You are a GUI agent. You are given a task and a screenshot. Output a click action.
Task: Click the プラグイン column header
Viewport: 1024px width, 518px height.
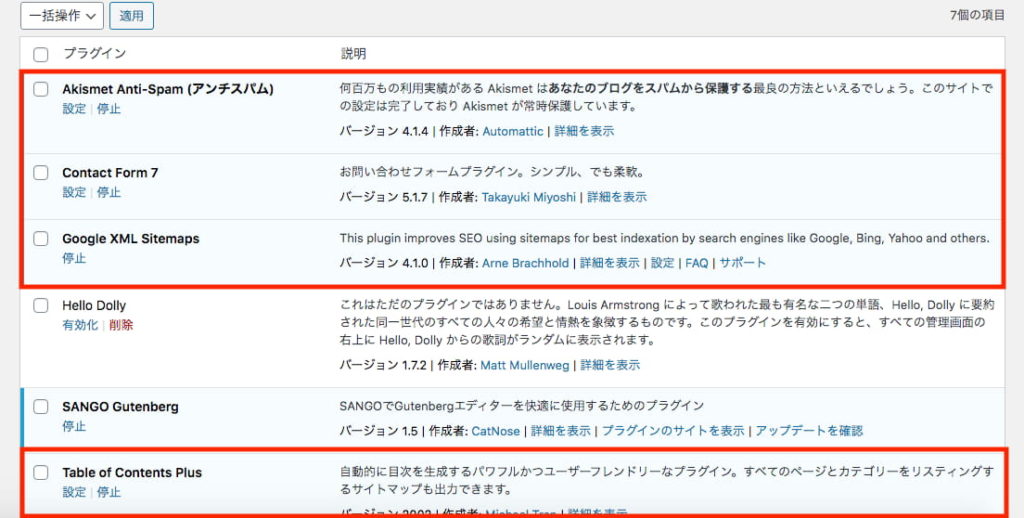tap(94, 54)
